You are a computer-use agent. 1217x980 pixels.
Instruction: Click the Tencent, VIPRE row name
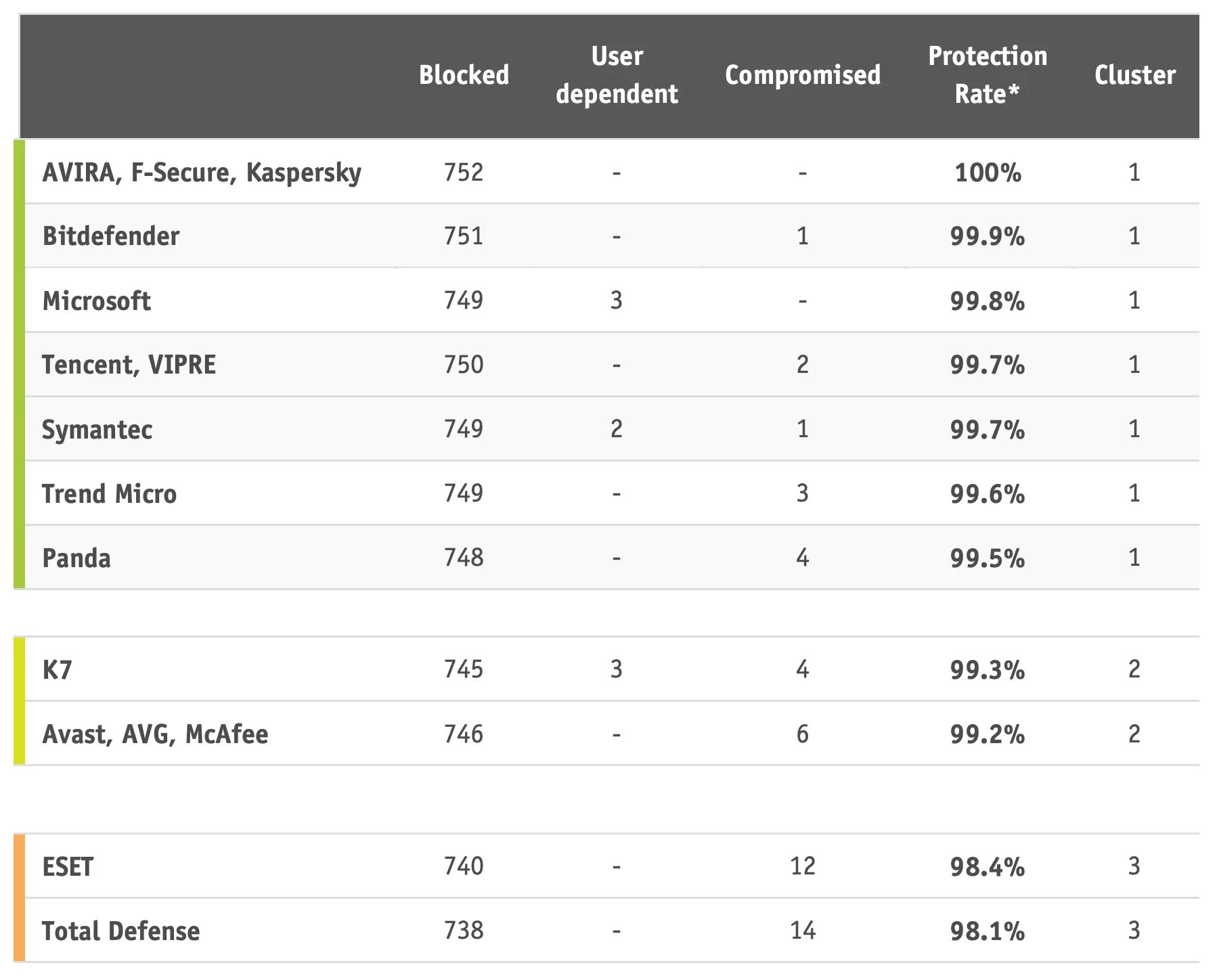click(x=129, y=365)
